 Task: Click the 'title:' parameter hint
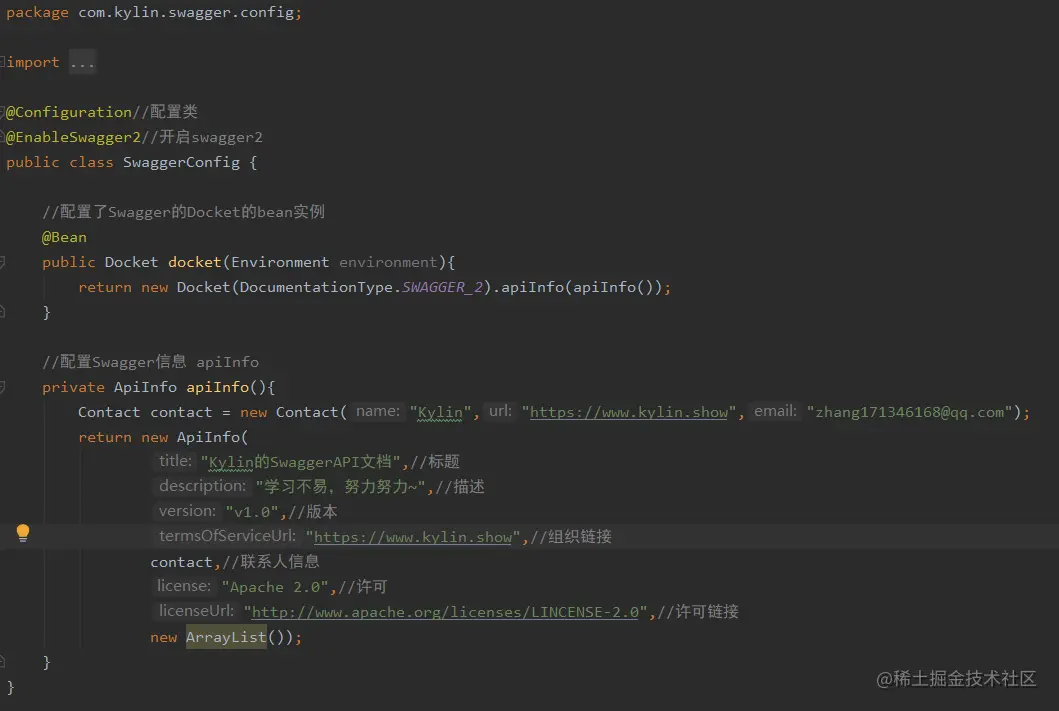(x=175, y=460)
